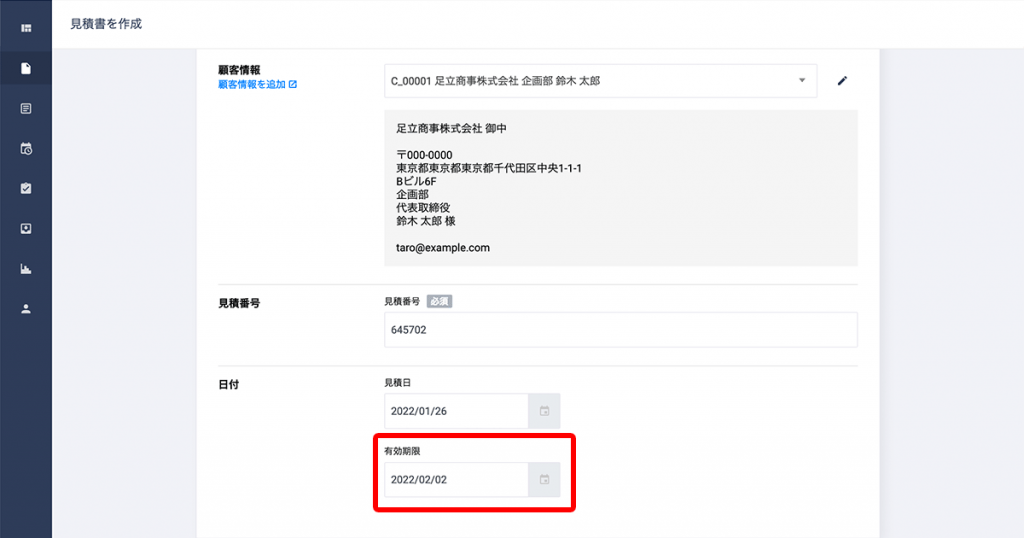Click the 企画部 line in address box
This screenshot has height=538, width=1024.
[413, 195]
